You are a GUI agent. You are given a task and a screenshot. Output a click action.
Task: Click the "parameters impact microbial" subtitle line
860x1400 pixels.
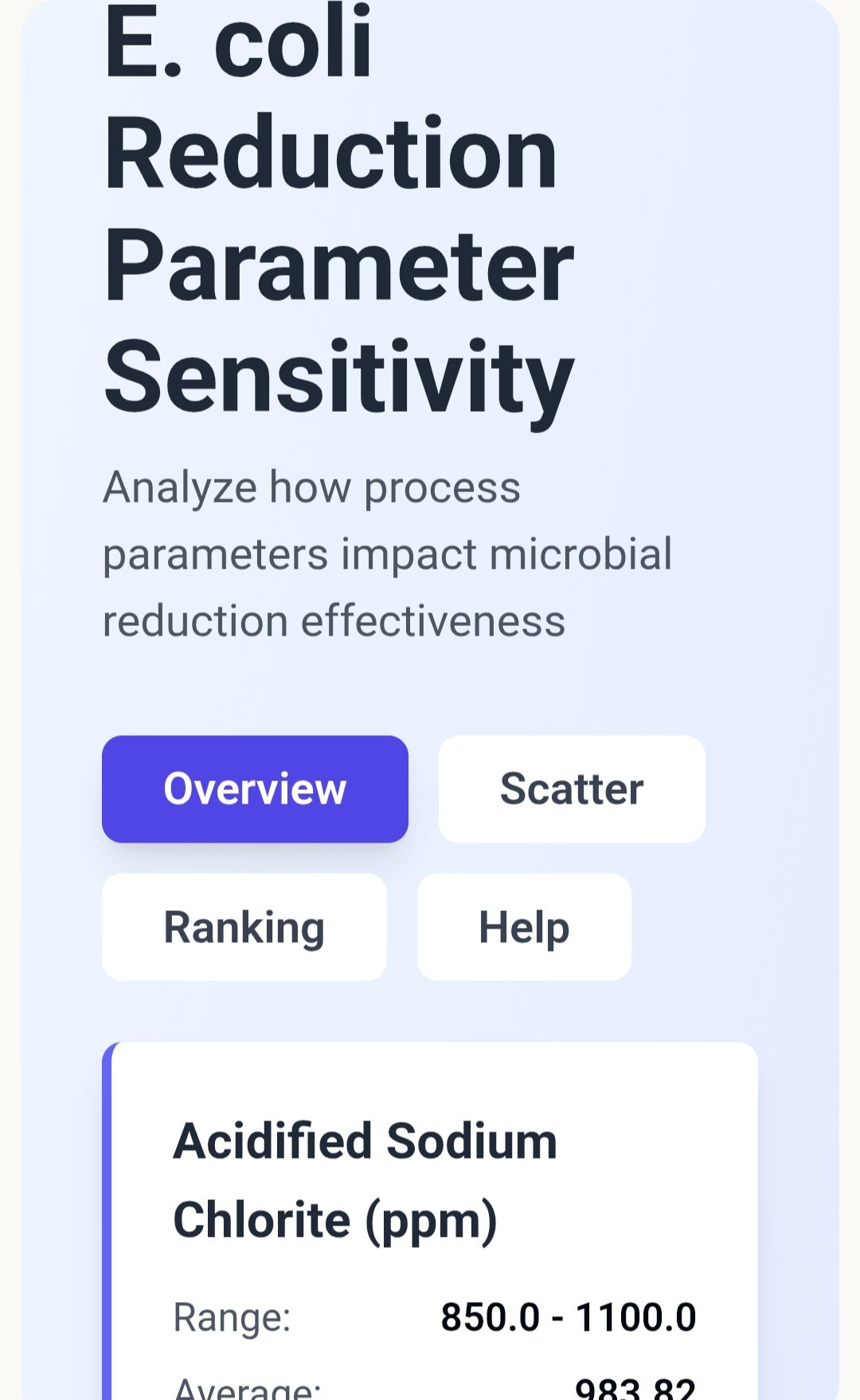coord(387,554)
